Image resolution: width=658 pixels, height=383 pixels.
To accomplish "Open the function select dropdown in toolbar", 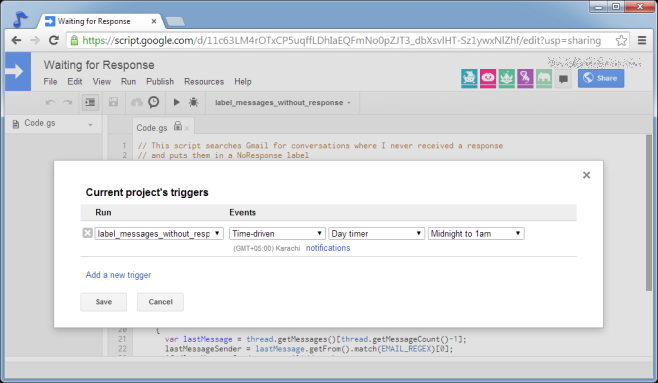I will [282, 102].
